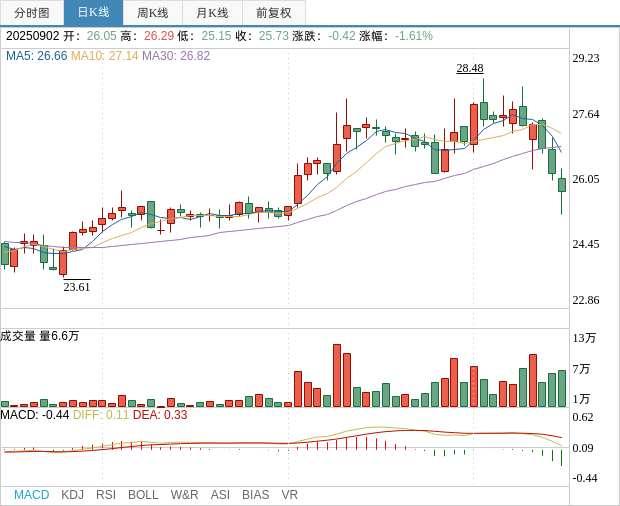Click the 成交量 量6.6万 label
The image size is (620, 506).
click(40, 336)
